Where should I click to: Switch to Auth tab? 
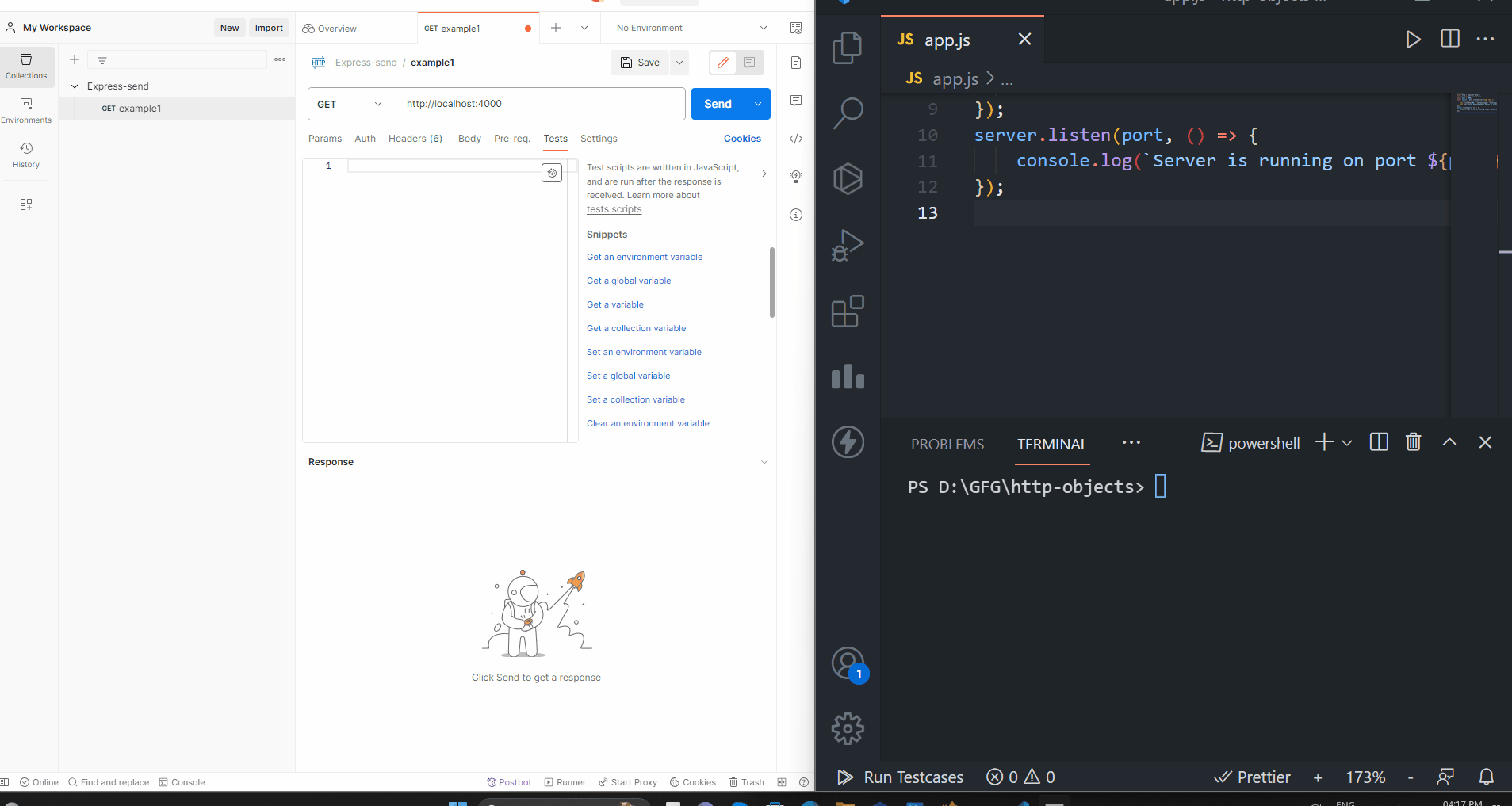[x=366, y=139]
